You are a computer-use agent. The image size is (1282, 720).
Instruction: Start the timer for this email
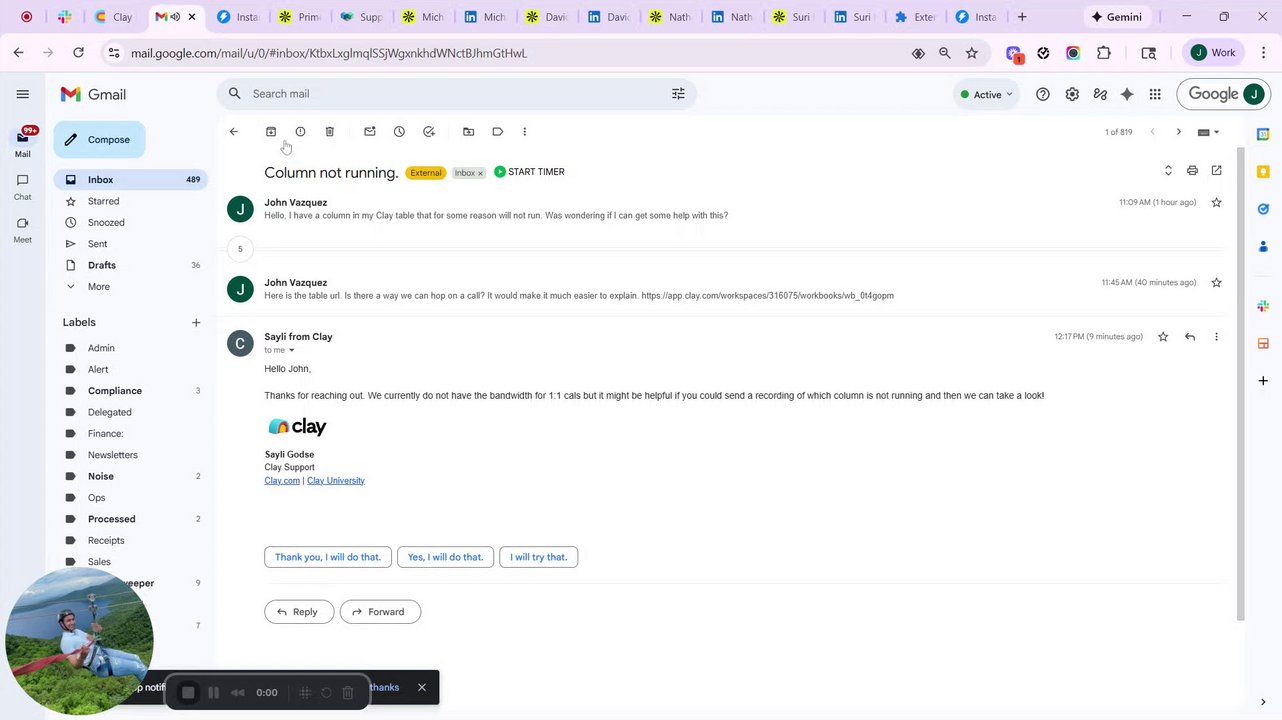click(x=529, y=172)
